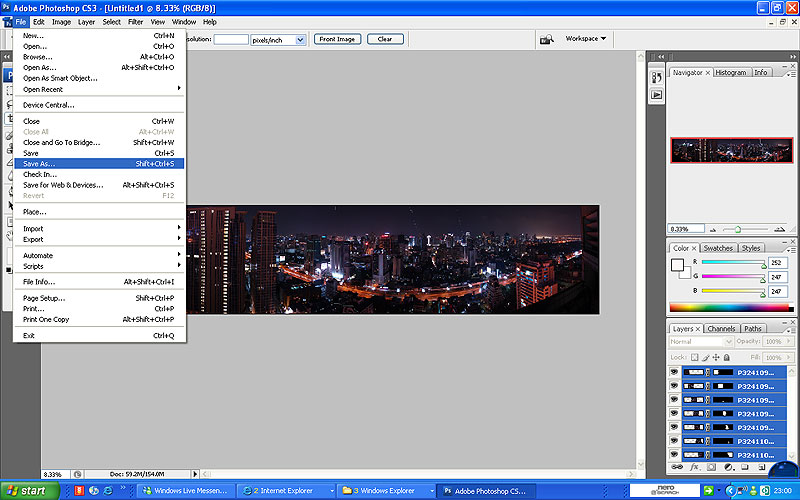Toggle lock transparent pixels

[x=694, y=357]
